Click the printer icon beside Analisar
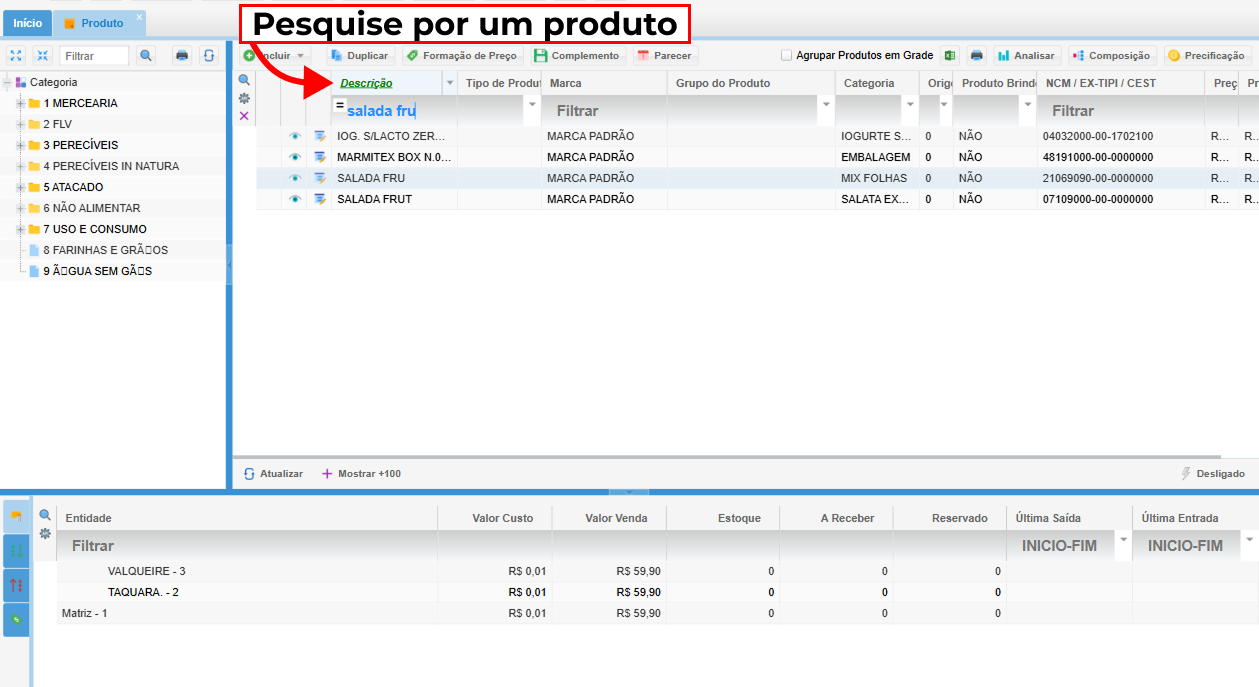Screen dimensions: 1259x687 (976, 56)
